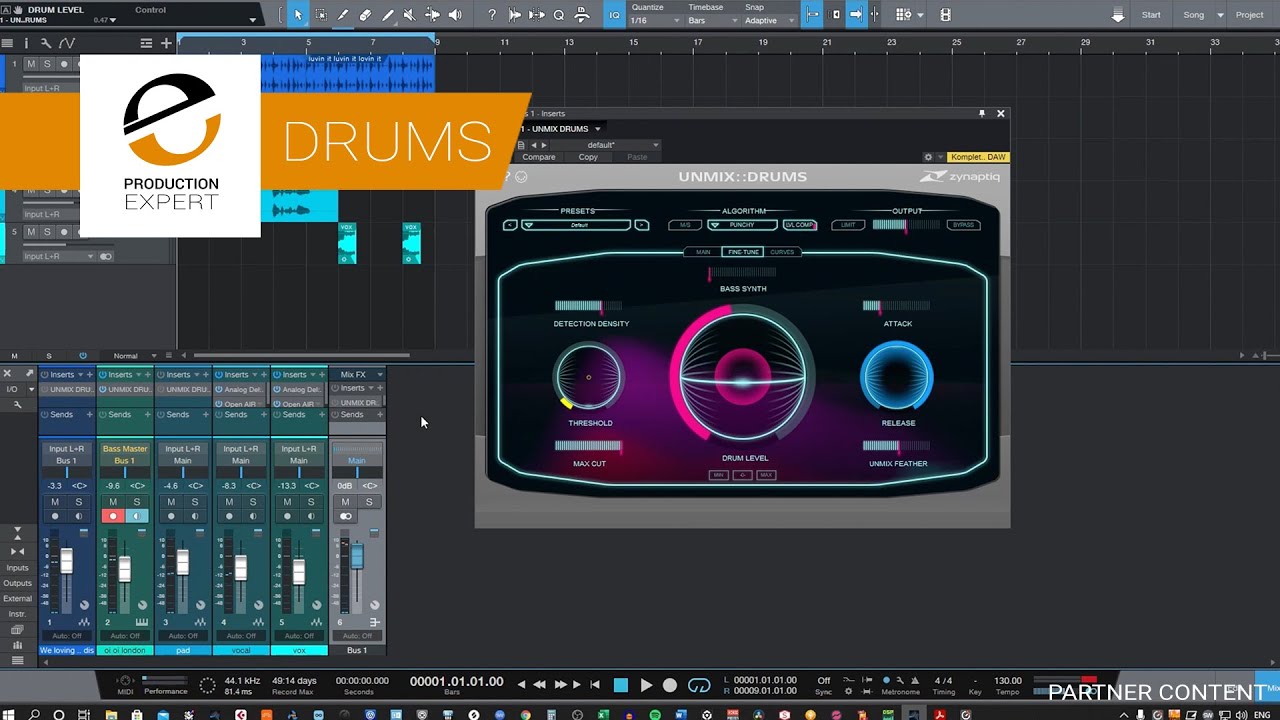Mute the pad channel
Screen dimensions: 1280x720
click(x=171, y=502)
